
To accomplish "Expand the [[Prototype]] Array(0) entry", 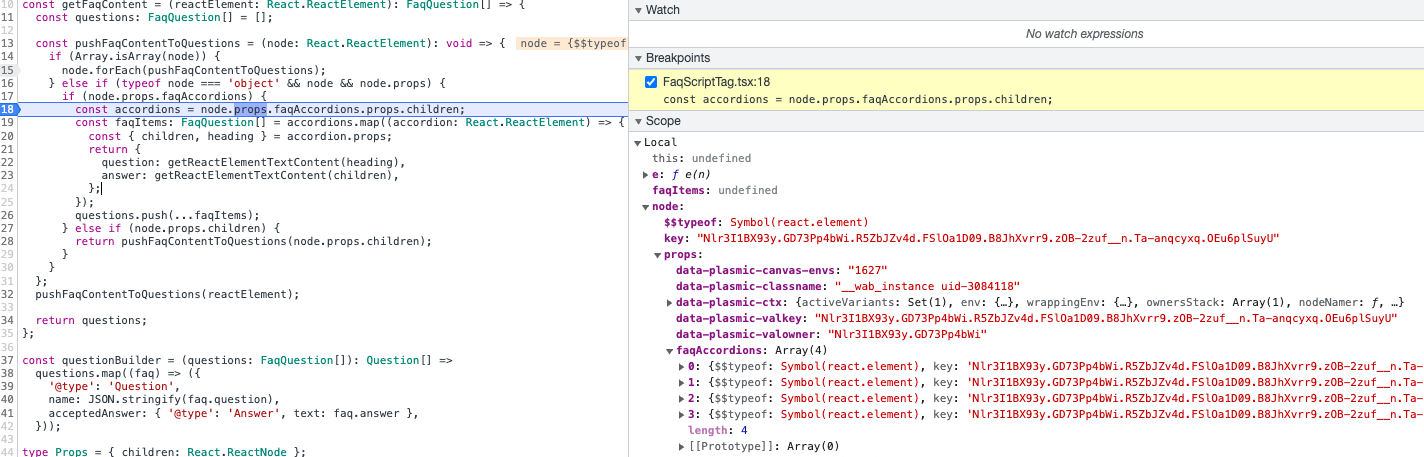I will pyautogui.click(x=681, y=446).
